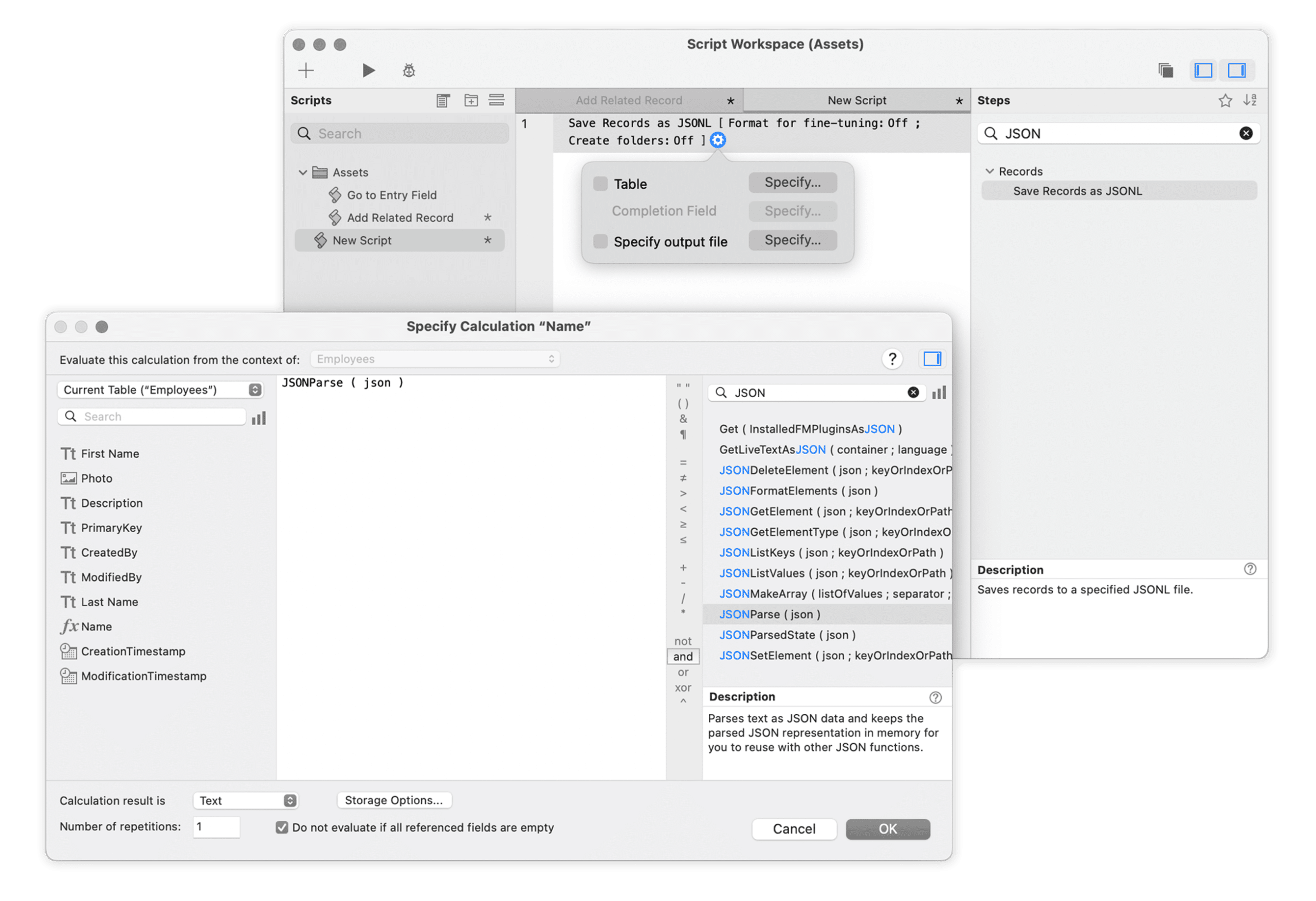Select Add Related Record in Scripts list
The image size is (1316, 901).
[400, 218]
